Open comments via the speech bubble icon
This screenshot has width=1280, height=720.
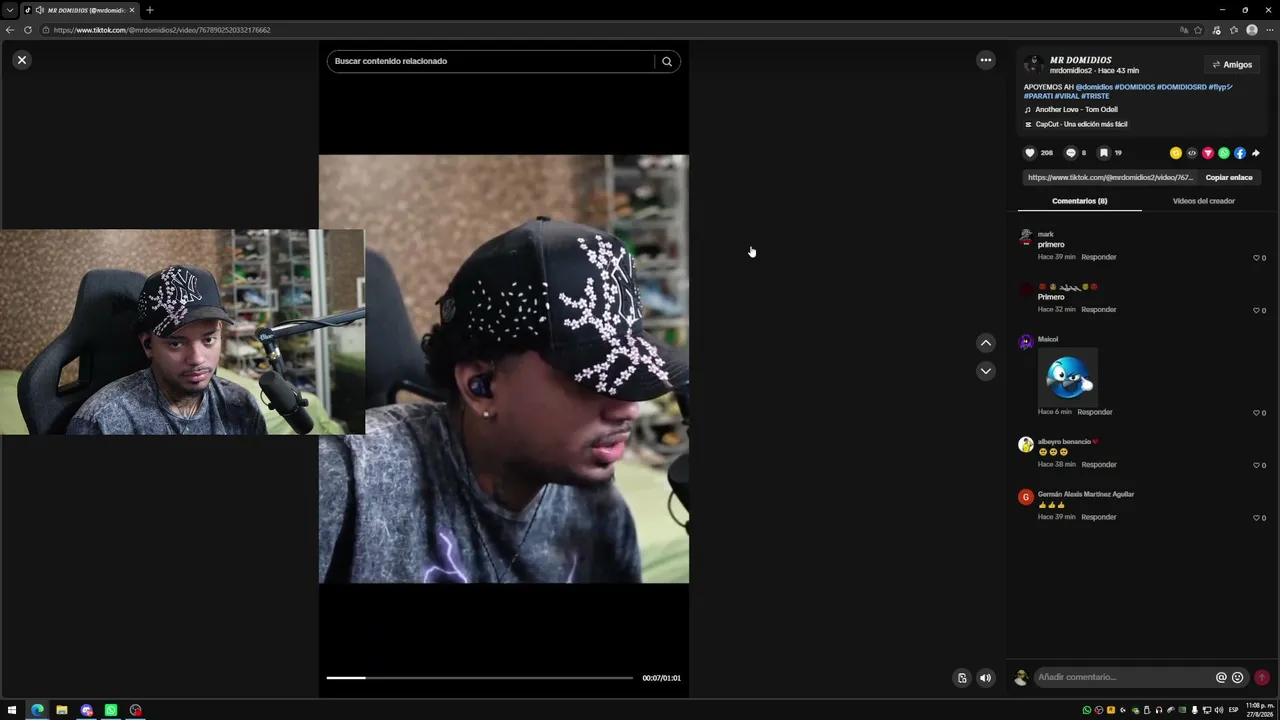click(1071, 153)
